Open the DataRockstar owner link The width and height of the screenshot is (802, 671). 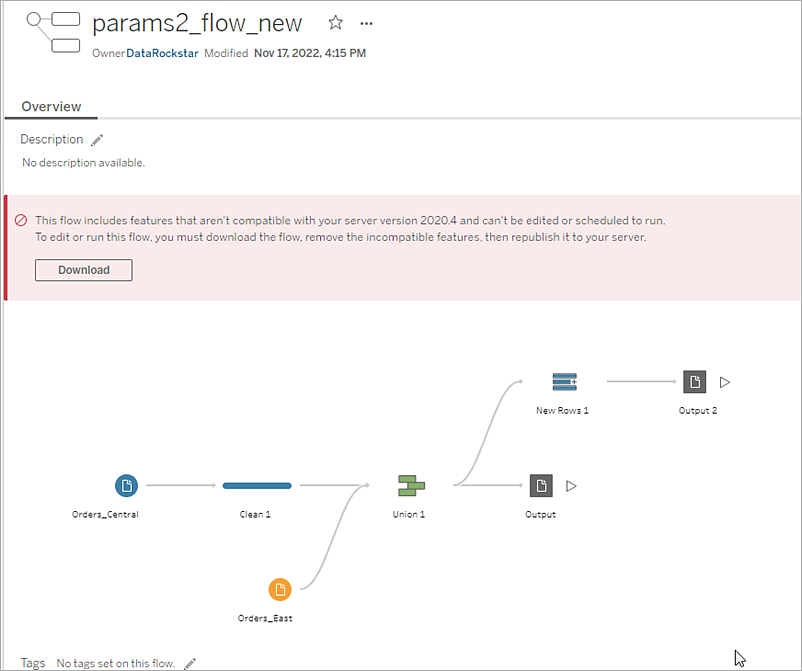[162, 53]
